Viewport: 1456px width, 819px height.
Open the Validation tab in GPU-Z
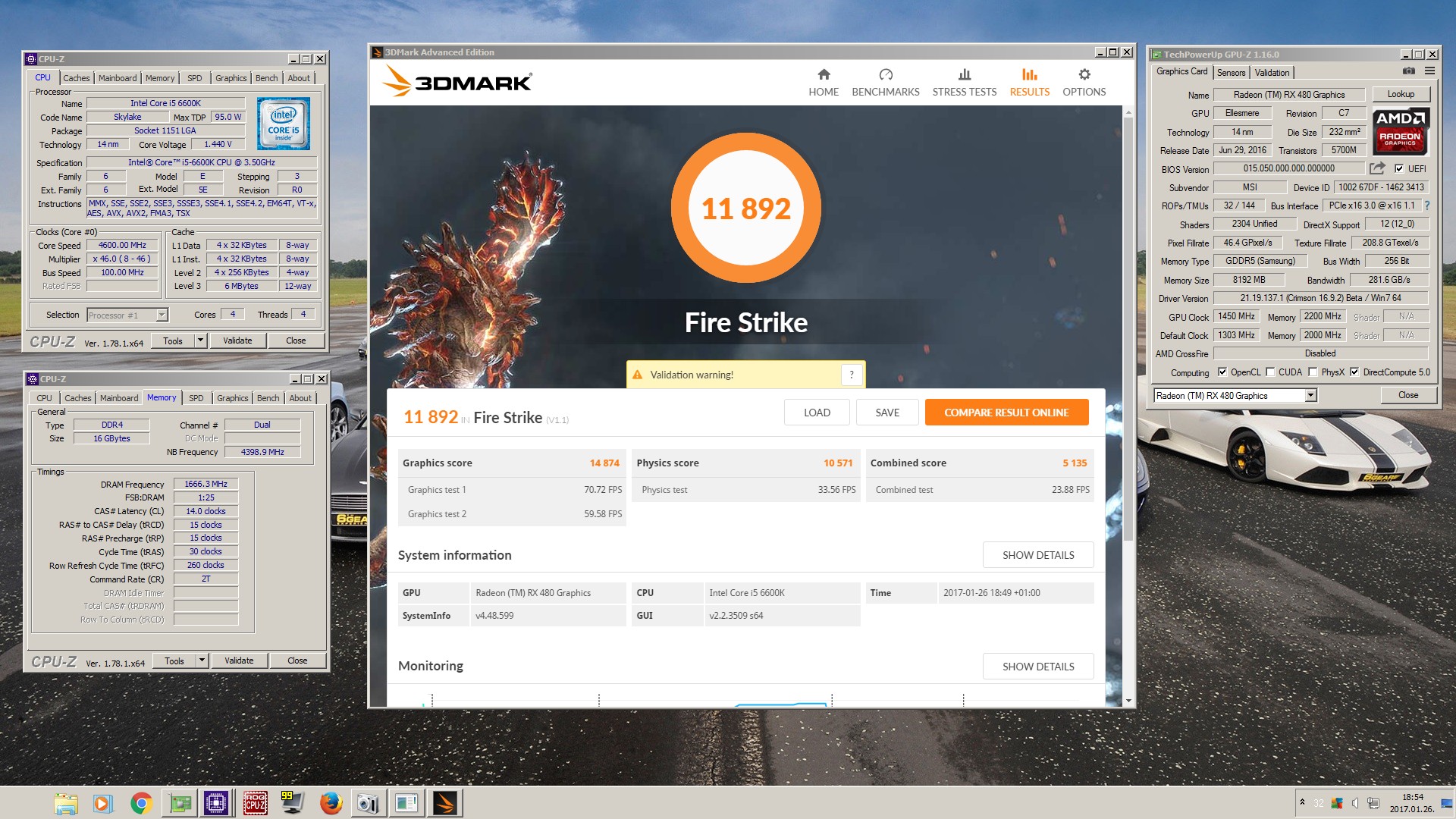1272,73
